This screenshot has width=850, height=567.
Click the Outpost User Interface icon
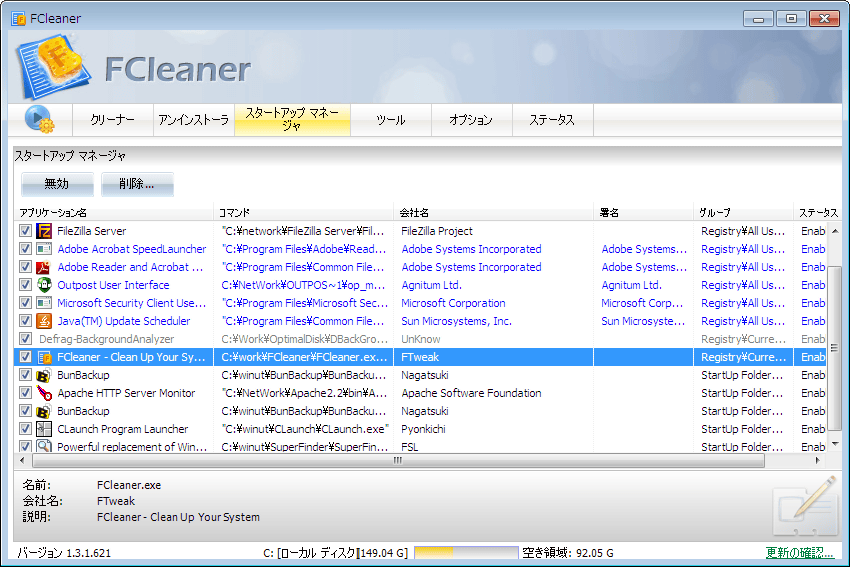44,285
